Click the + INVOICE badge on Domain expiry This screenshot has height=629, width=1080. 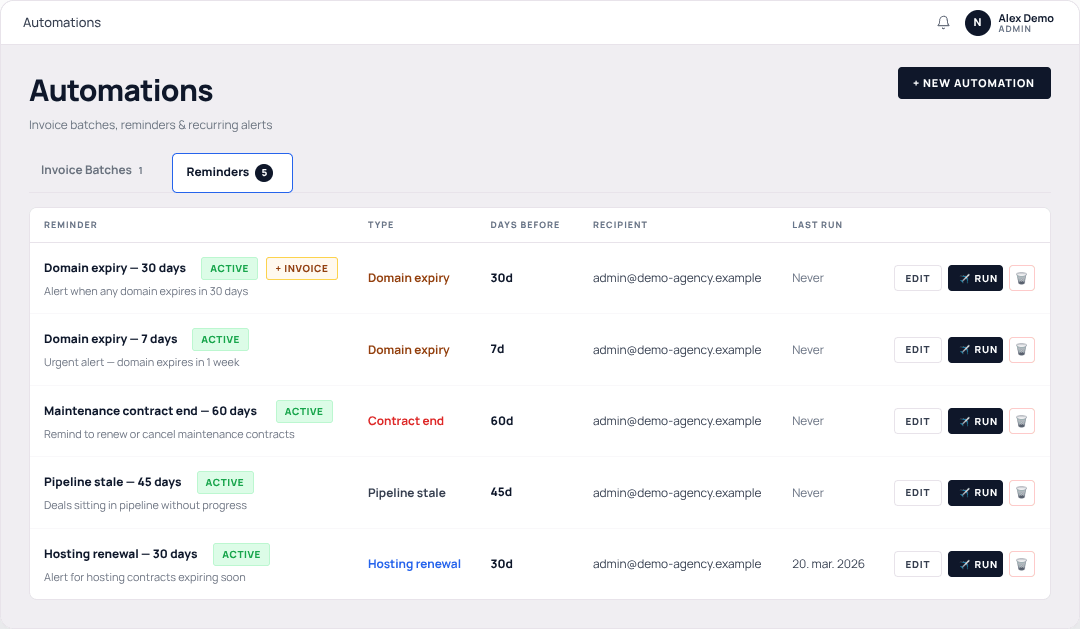(302, 269)
